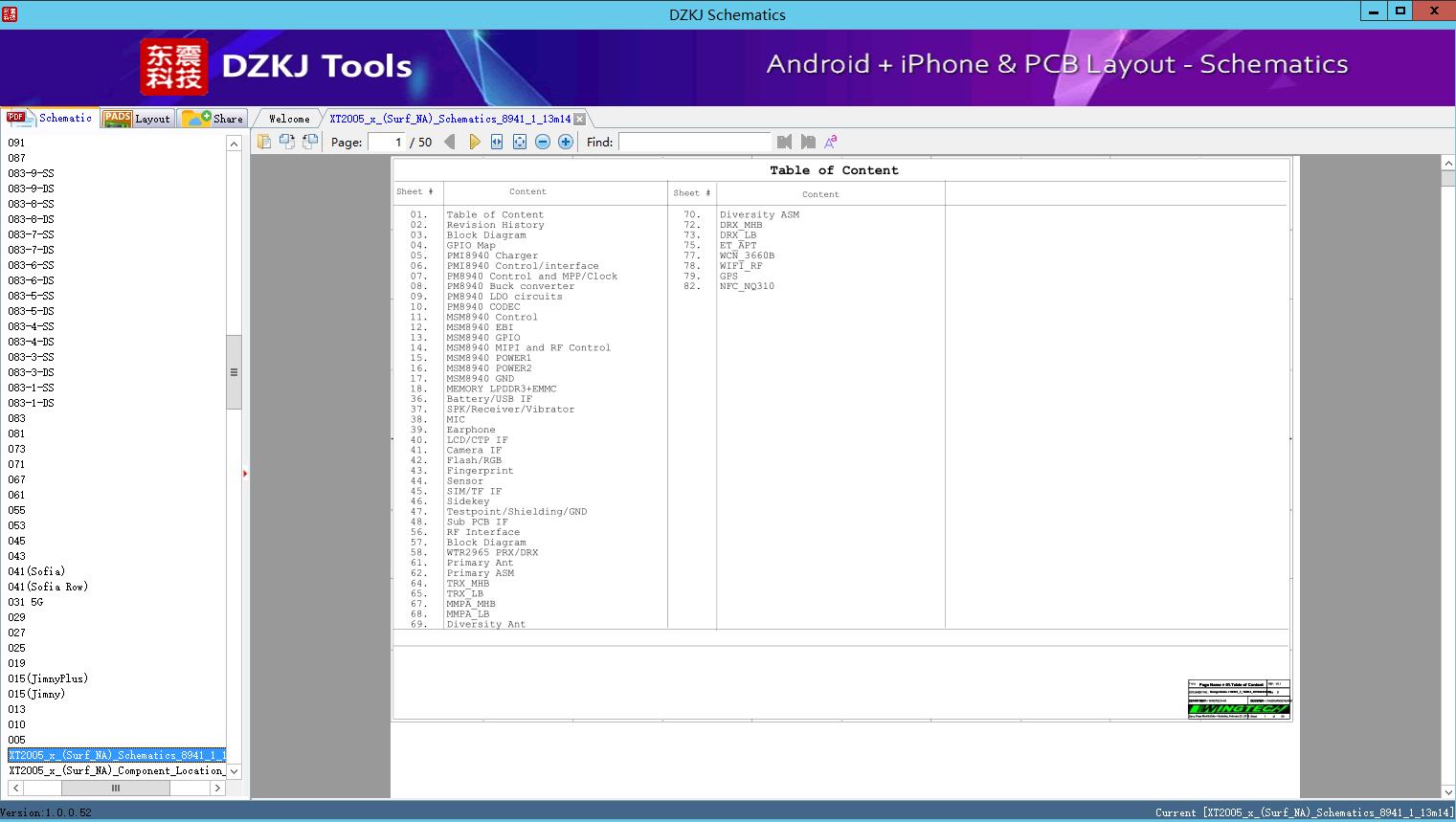Select the 083-9-SS entry
The image size is (1456, 822).
pyautogui.click(x=31, y=173)
